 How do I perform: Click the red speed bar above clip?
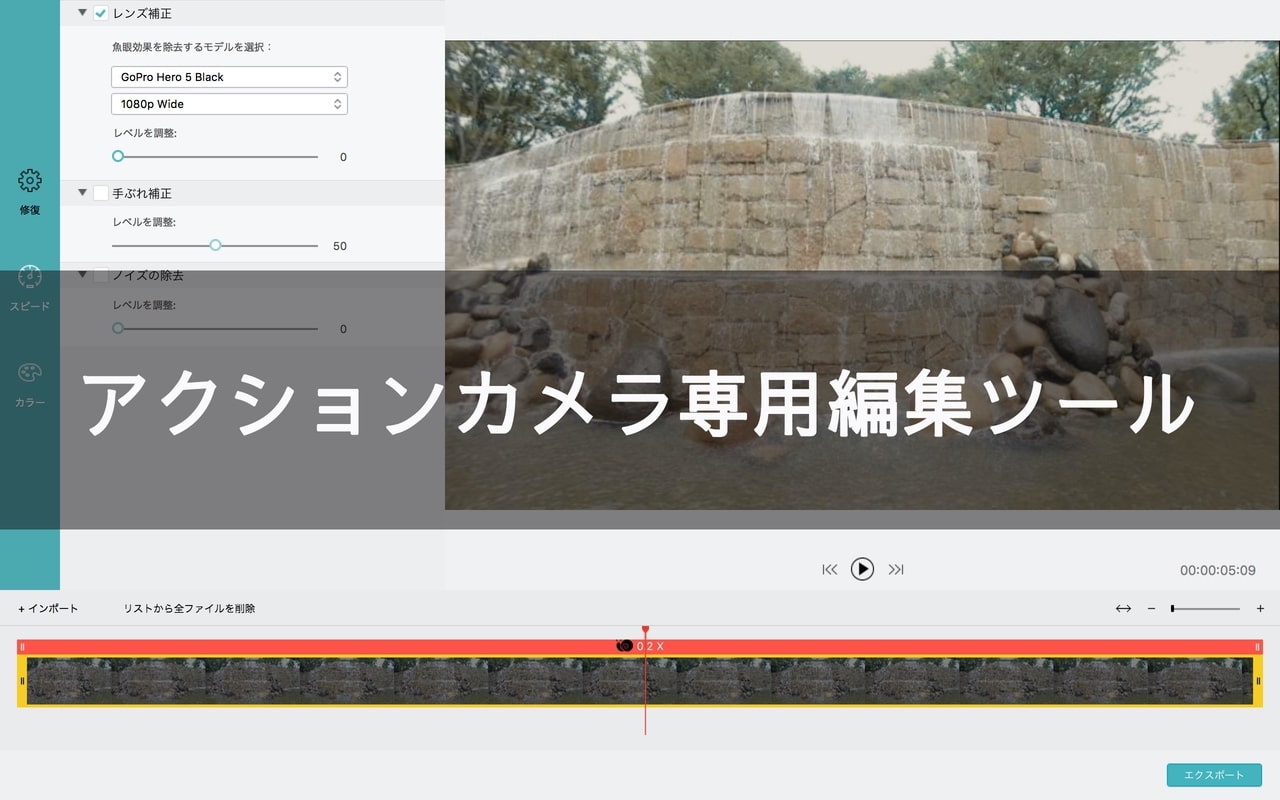coord(640,647)
